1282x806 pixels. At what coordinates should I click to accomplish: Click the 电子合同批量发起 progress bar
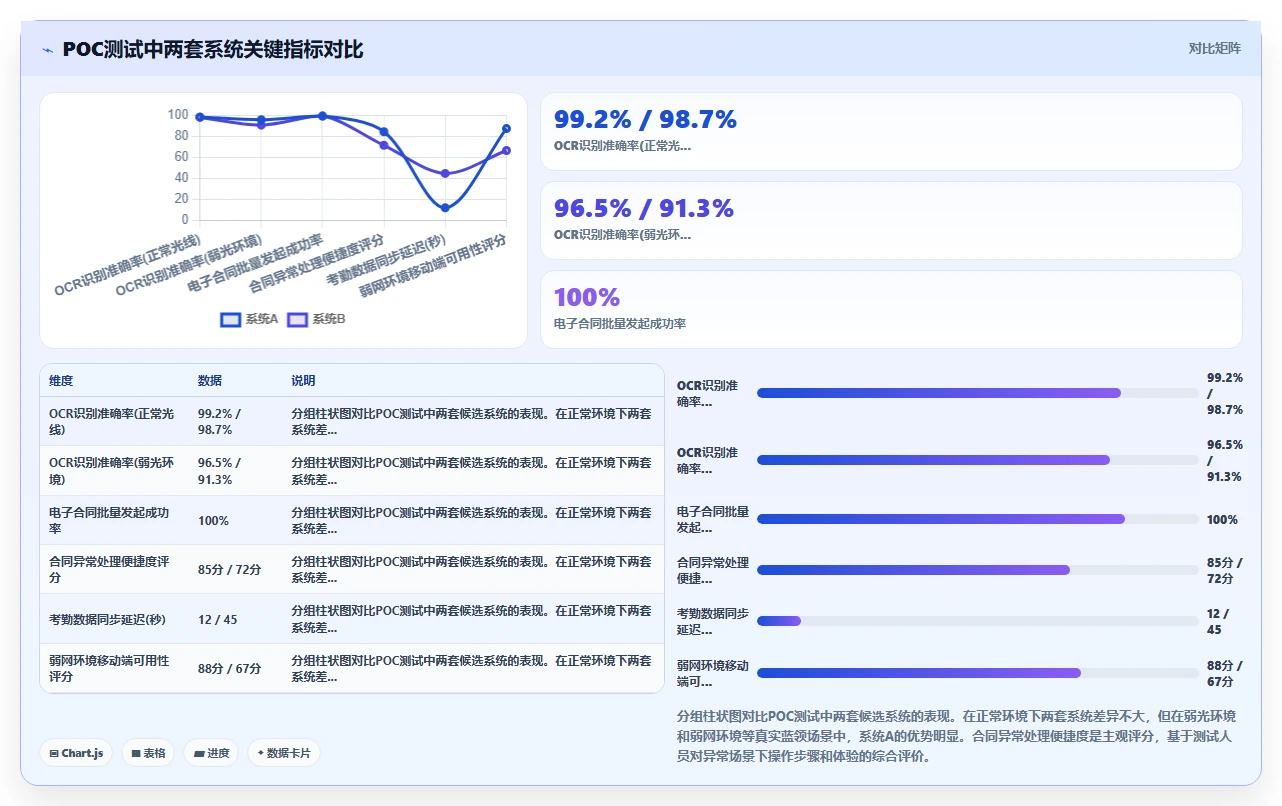(977, 519)
